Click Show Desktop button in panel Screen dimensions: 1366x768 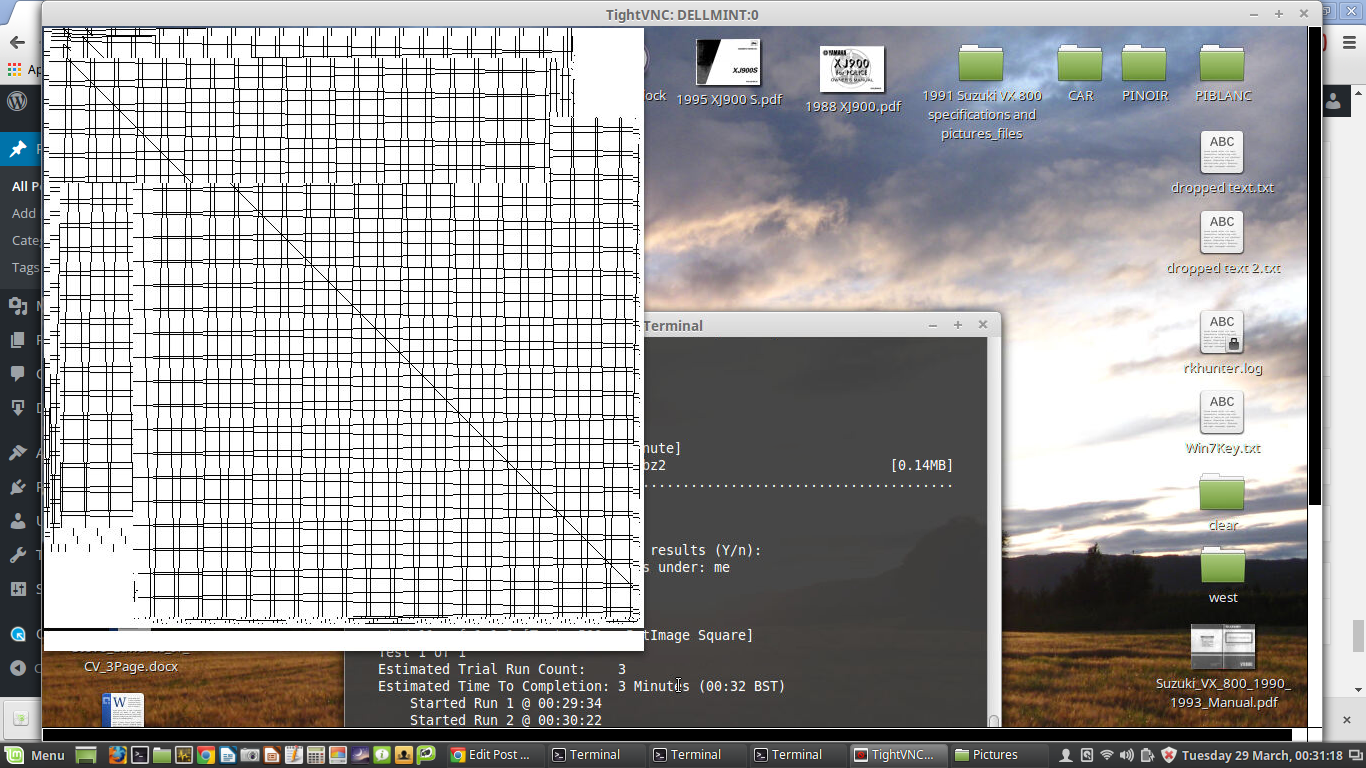[x=86, y=755]
